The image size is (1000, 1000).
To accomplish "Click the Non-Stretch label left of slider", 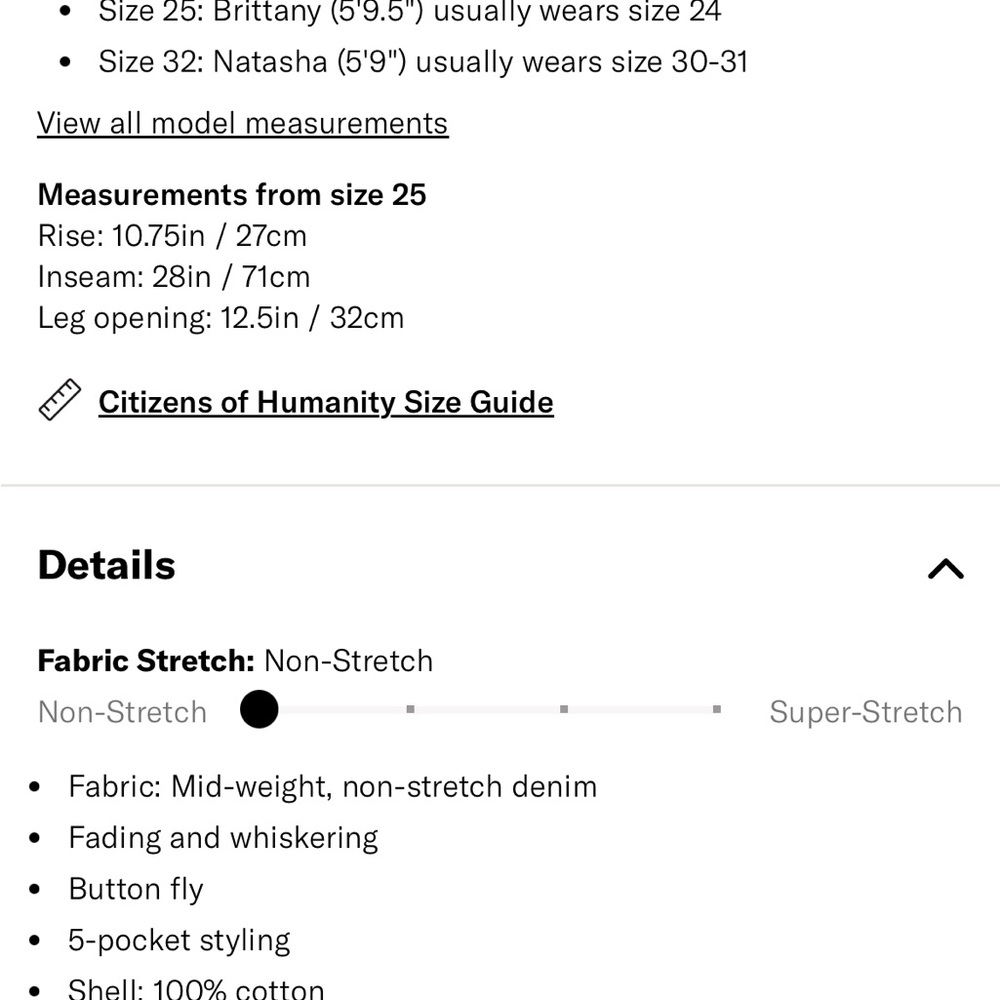I will [122, 712].
